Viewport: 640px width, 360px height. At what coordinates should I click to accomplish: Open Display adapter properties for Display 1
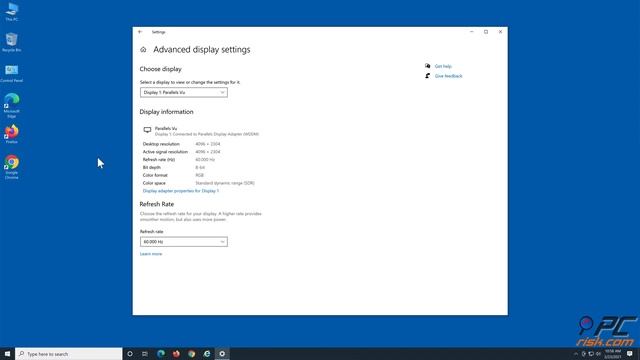coord(181,191)
